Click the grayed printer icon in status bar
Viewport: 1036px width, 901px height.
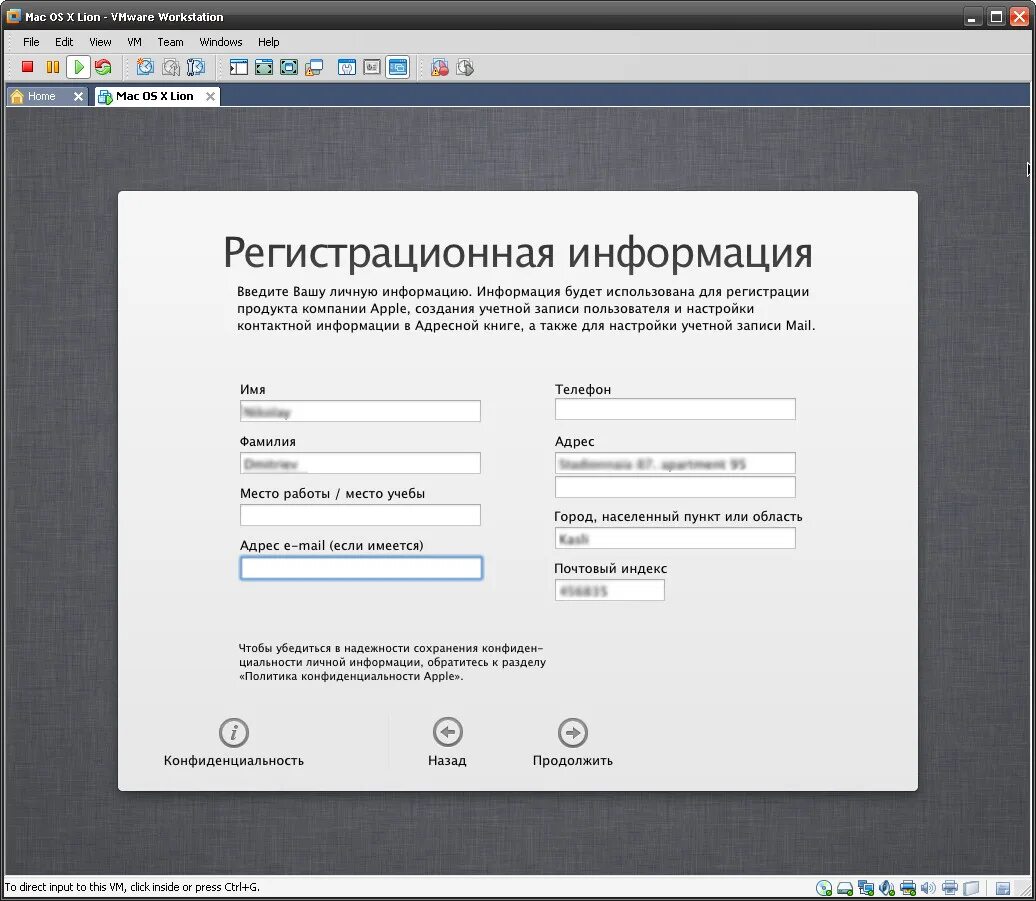[950, 888]
